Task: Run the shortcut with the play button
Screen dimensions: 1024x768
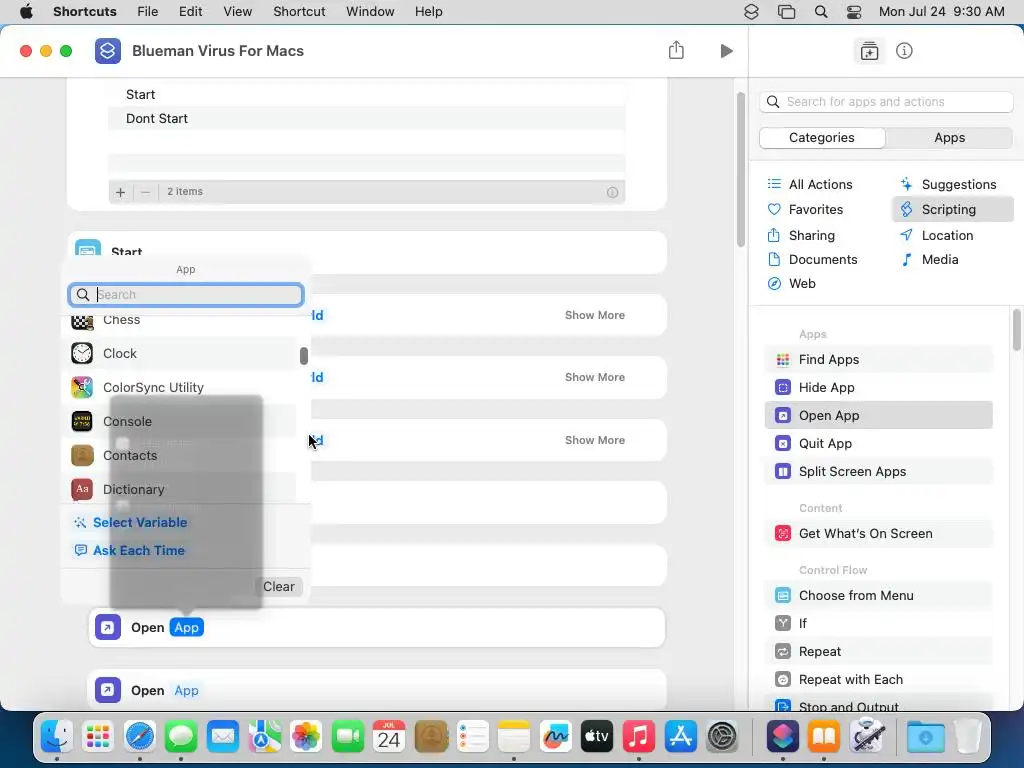Action: pyautogui.click(x=726, y=51)
